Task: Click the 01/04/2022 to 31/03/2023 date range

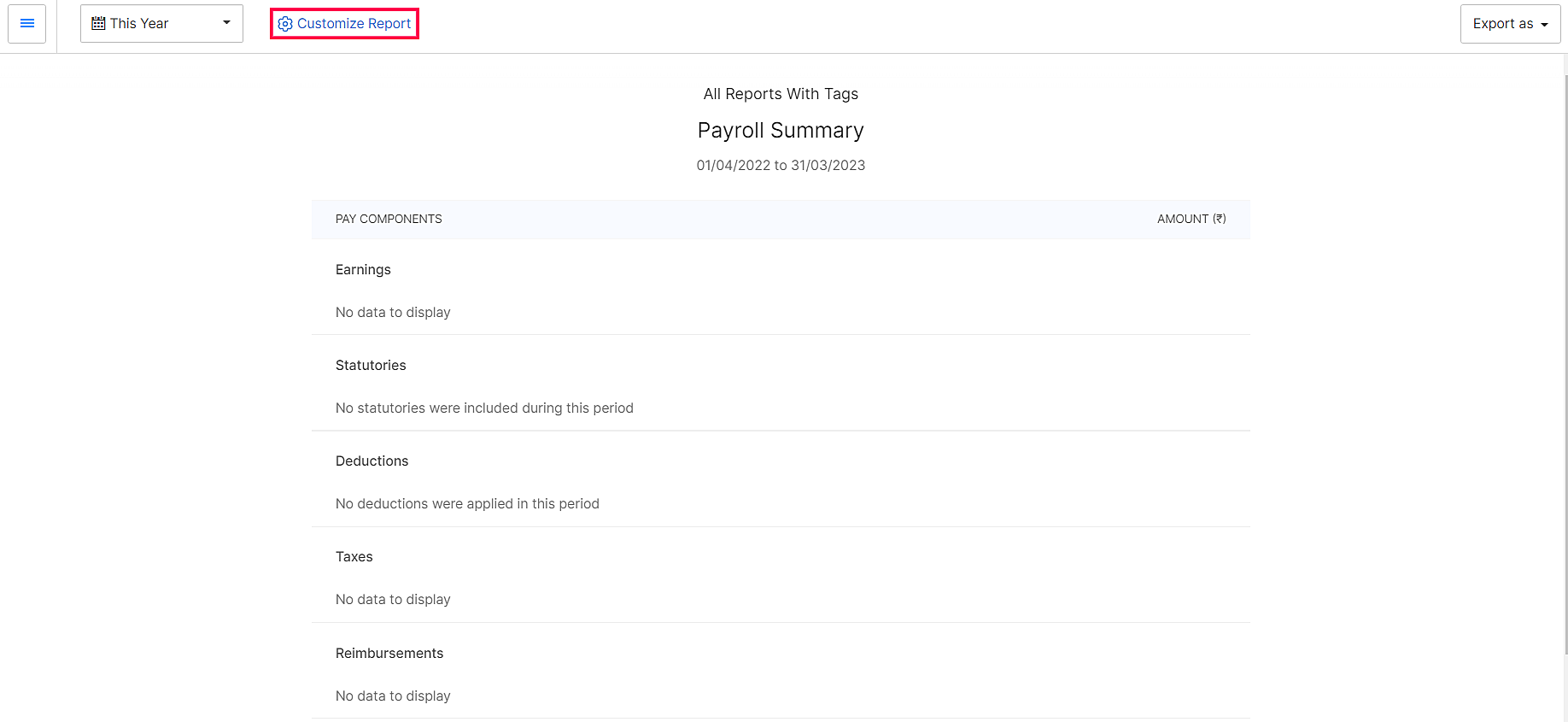Action: click(x=781, y=166)
